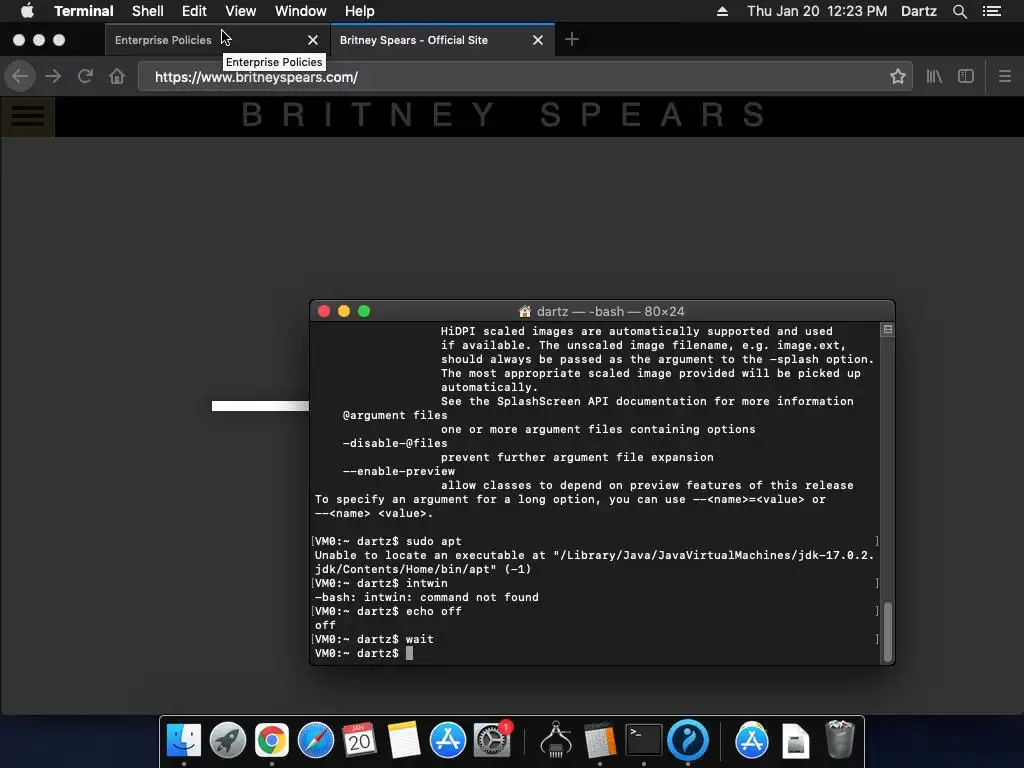Open a new browser tab
Image resolution: width=1024 pixels, height=768 pixels.
point(571,39)
